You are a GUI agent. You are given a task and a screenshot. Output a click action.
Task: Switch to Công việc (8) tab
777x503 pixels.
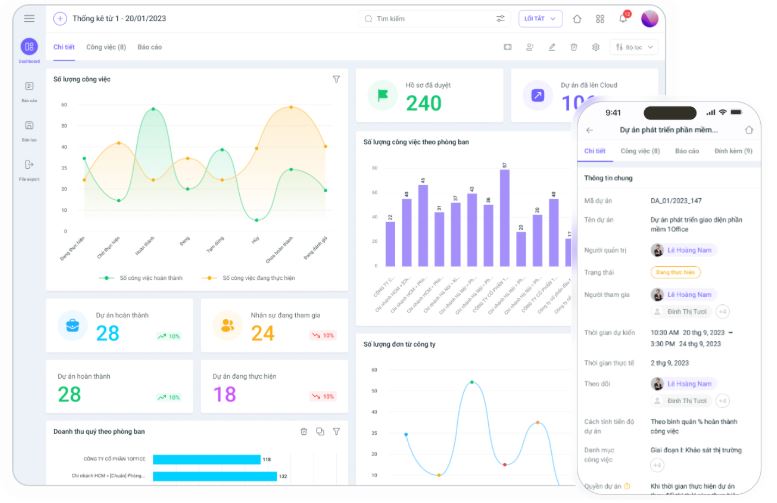[106, 47]
